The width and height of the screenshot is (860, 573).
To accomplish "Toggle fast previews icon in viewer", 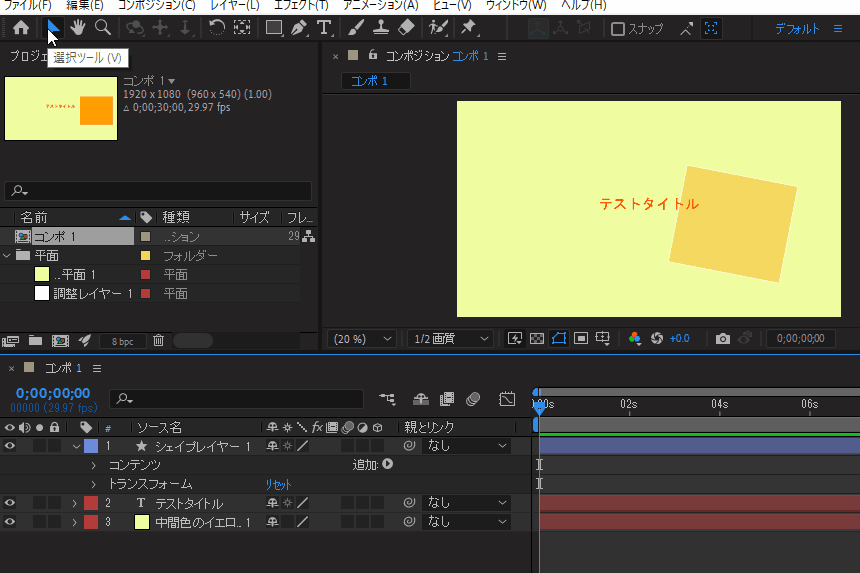I will pyautogui.click(x=514, y=339).
